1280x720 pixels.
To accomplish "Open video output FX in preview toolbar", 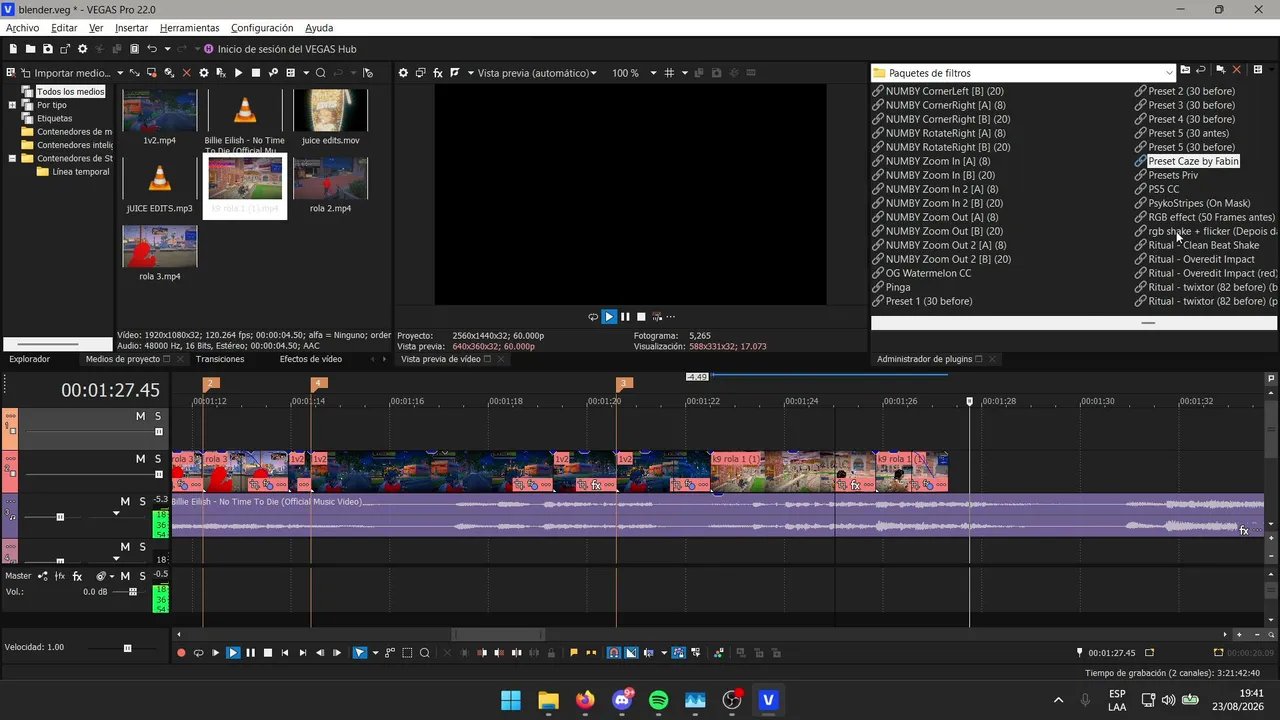I will [x=437, y=73].
